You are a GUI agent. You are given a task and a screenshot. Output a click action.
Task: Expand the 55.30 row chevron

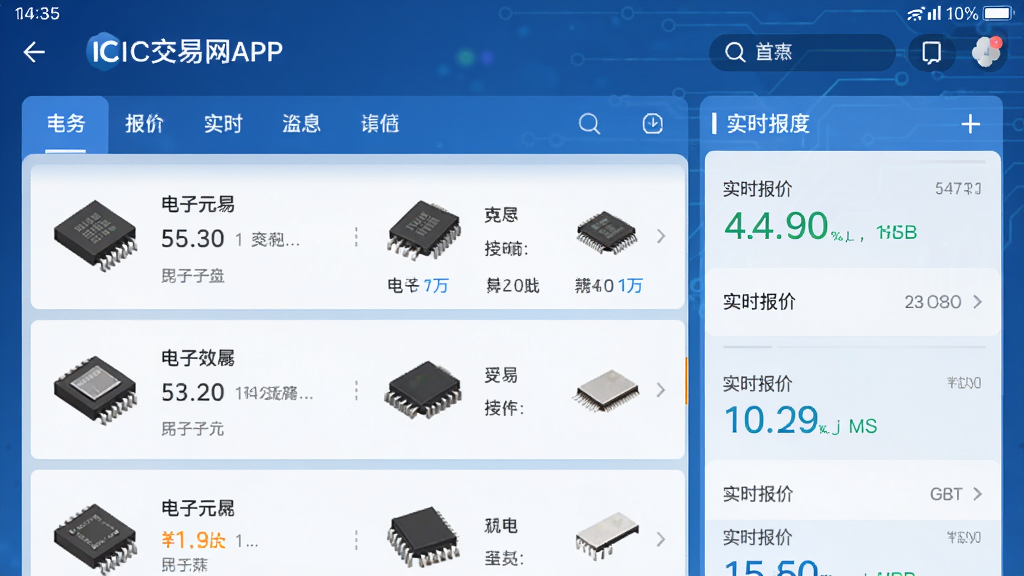(x=661, y=236)
